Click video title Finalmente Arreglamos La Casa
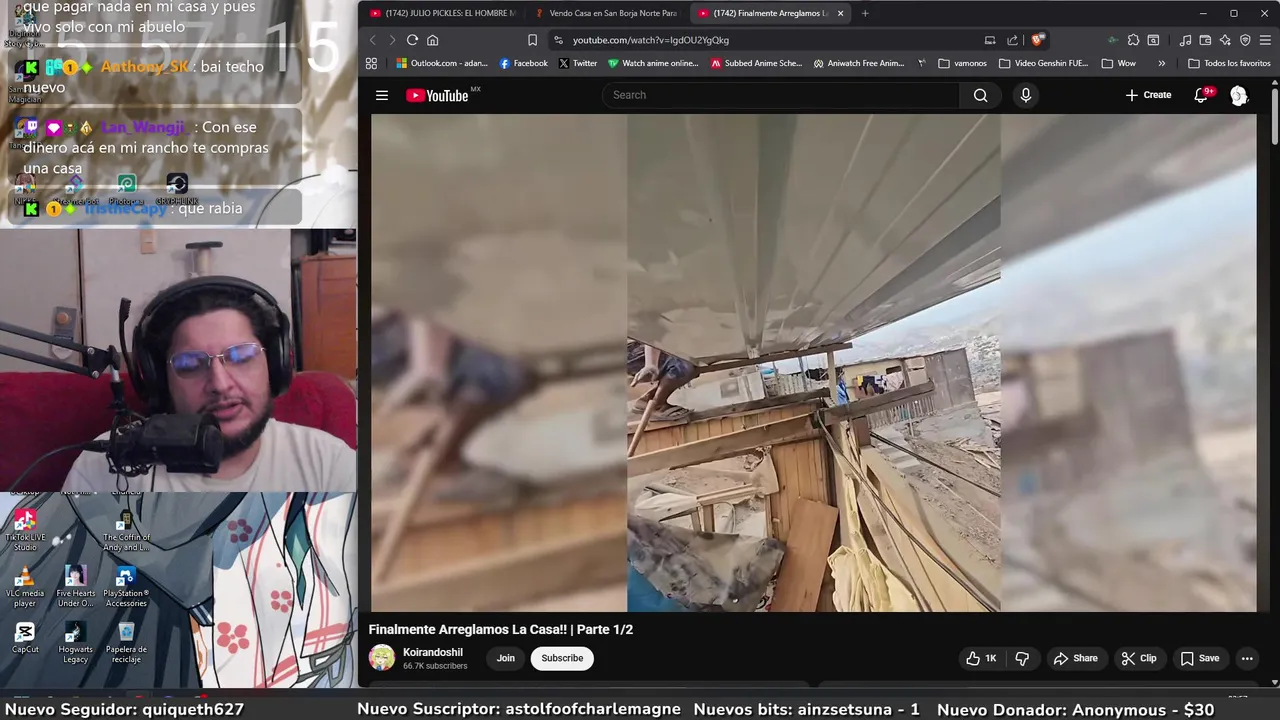 pyautogui.click(x=500, y=629)
